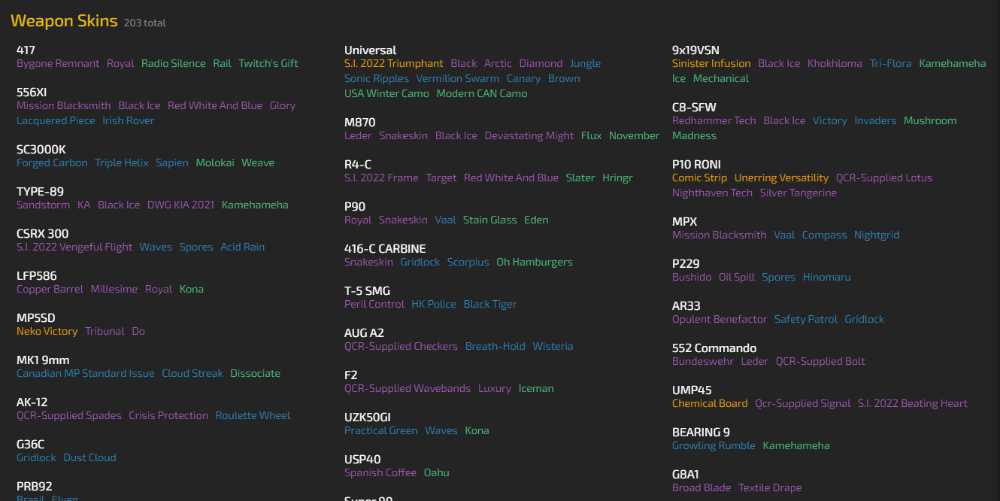The height and width of the screenshot is (501, 1000).
Task: Open Canadian MP Standard Issue skin
Action: pyautogui.click(x=85, y=374)
